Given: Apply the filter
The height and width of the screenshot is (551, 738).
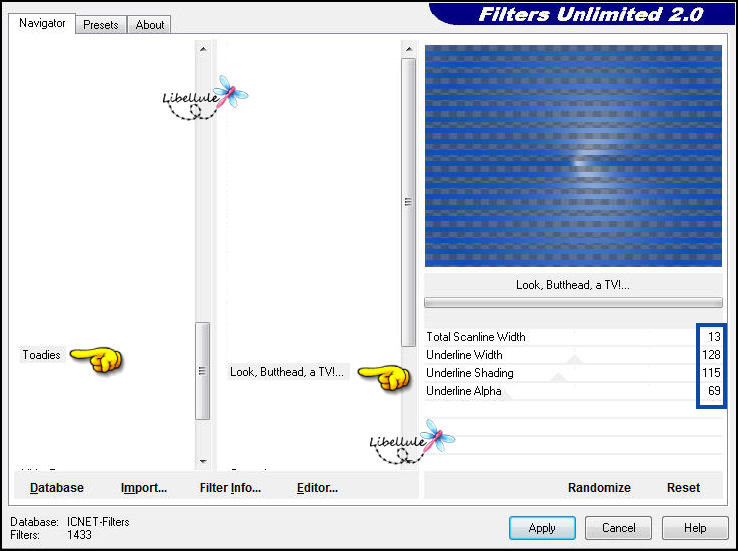Looking at the screenshot, I should click(x=542, y=528).
